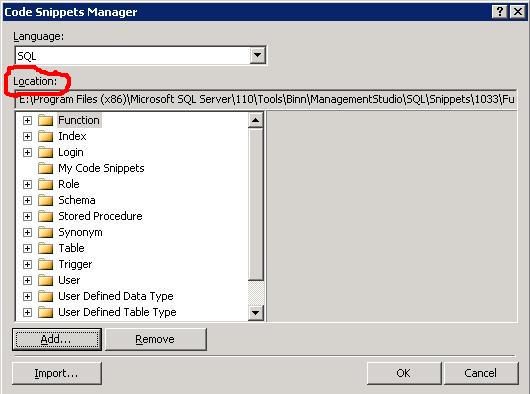The image size is (530, 394).
Task: Click the My Code Snippets folder icon
Action: pos(45,168)
